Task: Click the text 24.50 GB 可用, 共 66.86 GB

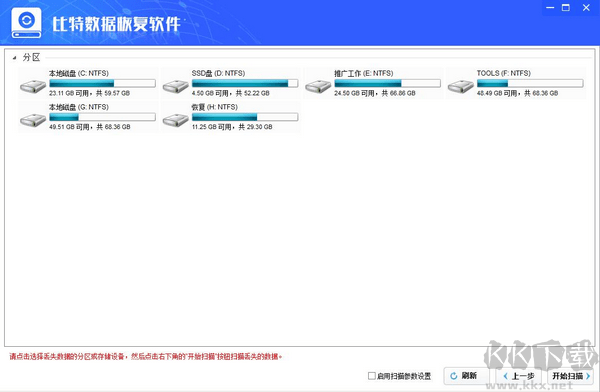Action: click(x=375, y=93)
